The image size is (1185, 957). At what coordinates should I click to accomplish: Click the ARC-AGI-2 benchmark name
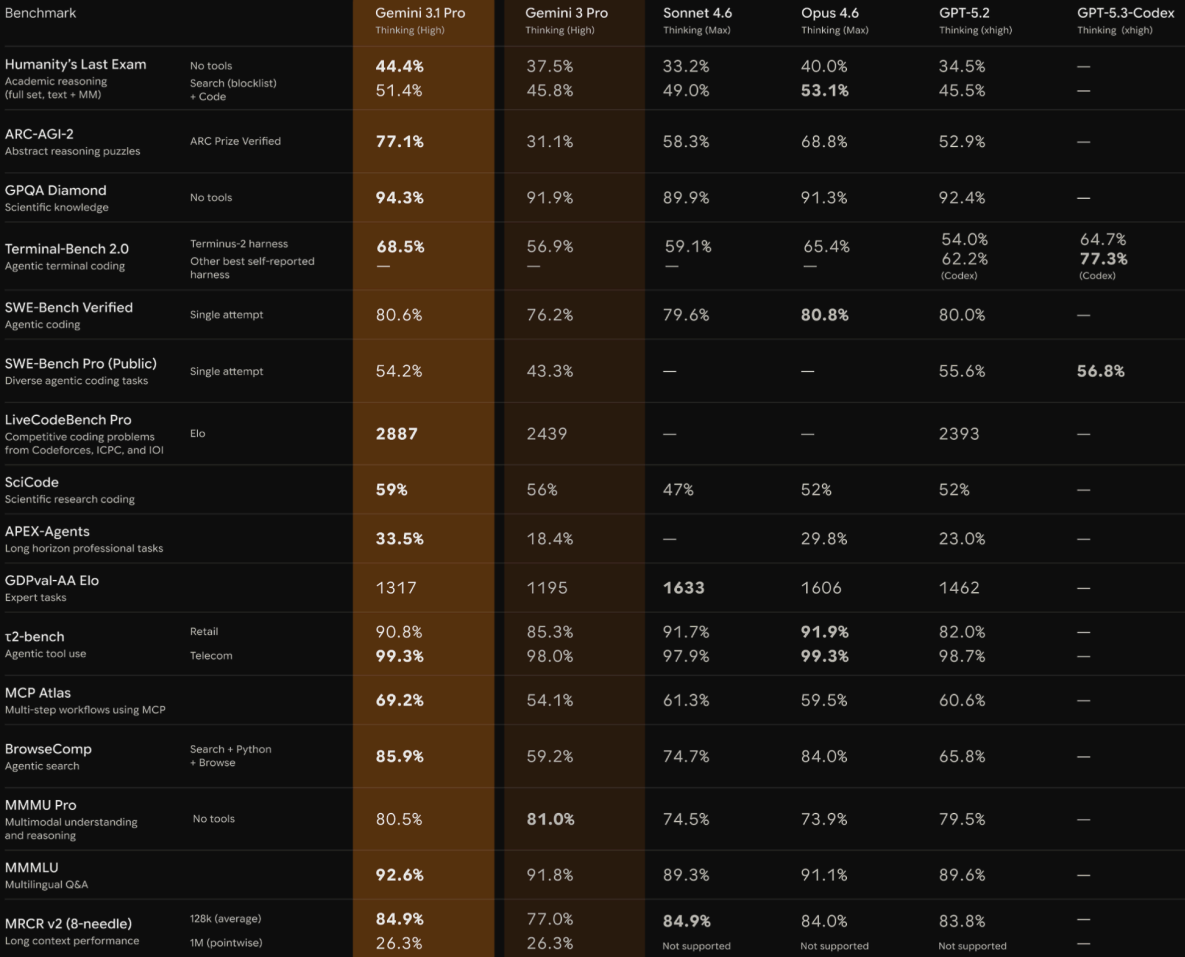tap(39, 134)
